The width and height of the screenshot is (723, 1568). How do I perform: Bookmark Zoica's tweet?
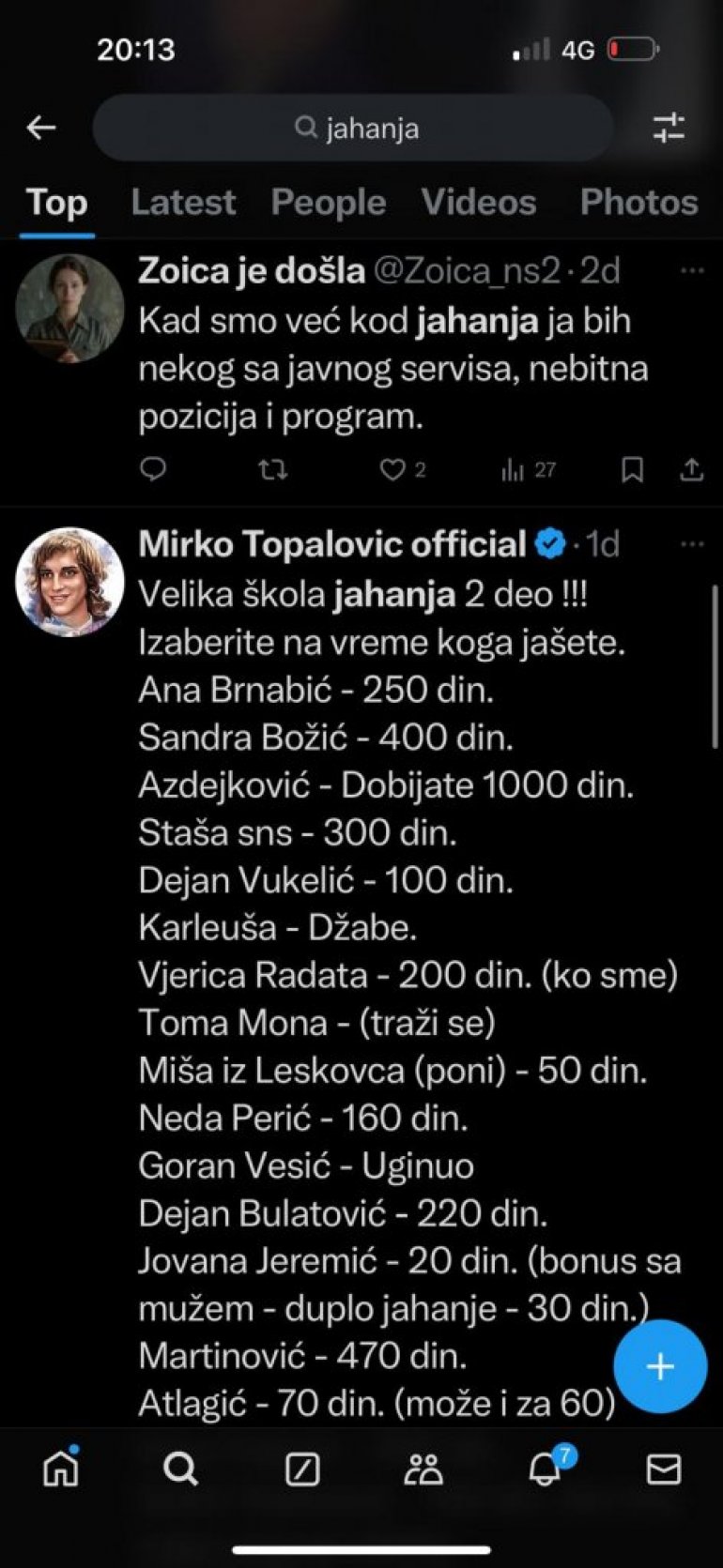pos(632,469)
